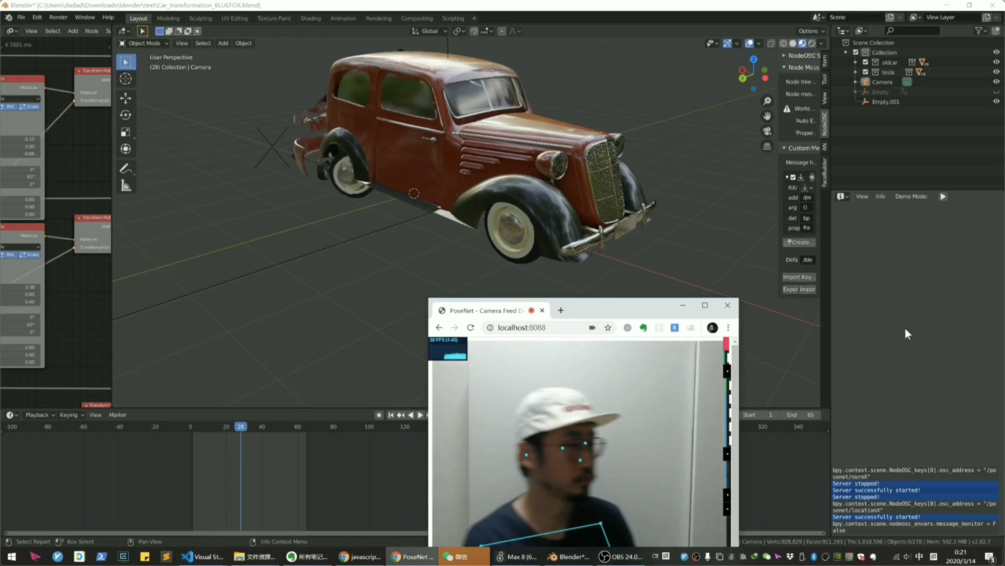Viewport: 1005px width, 566px height.
Task: Click the Import Keys button
Action: (x=799, y=277)
